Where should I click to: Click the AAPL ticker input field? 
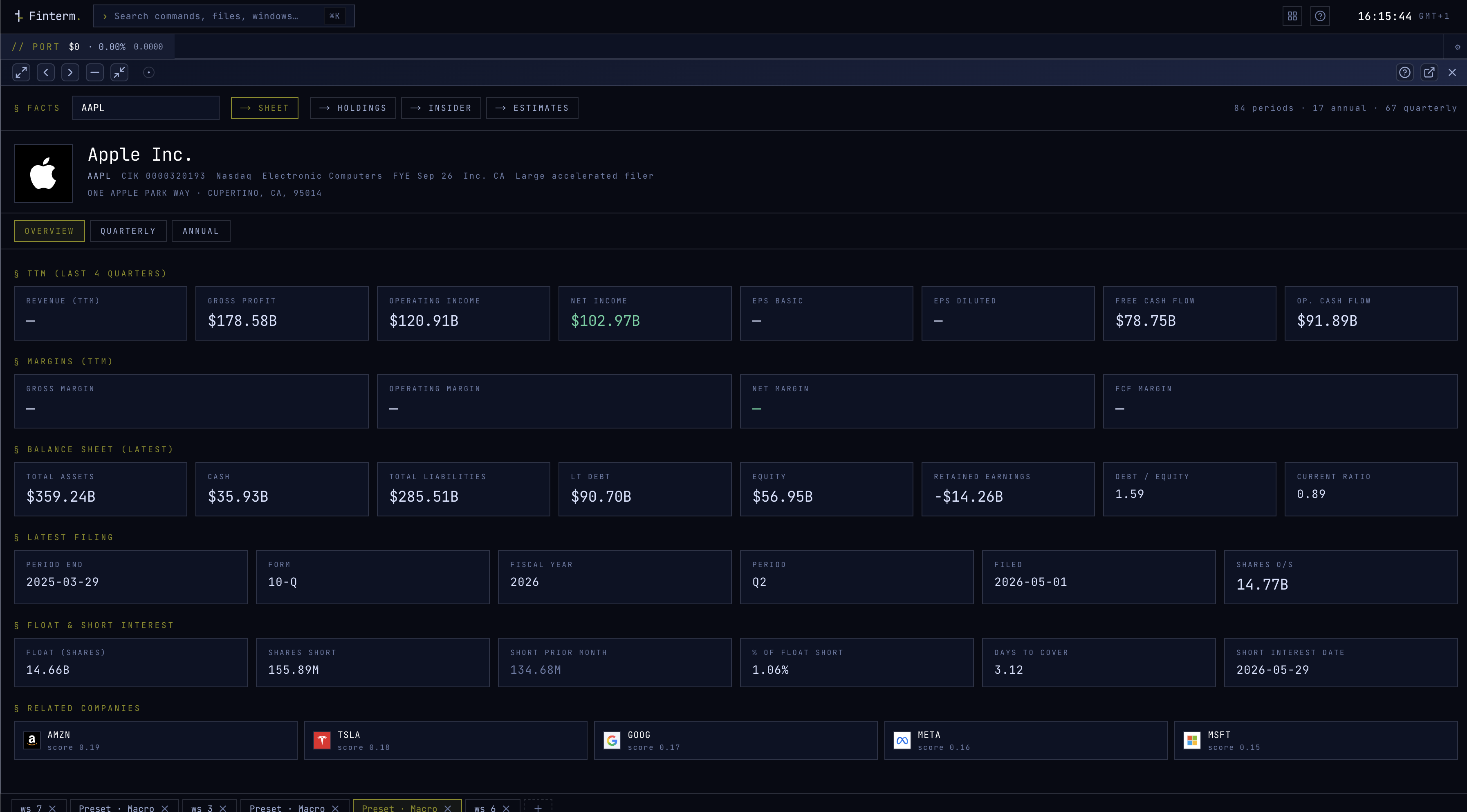coord(146,108)
